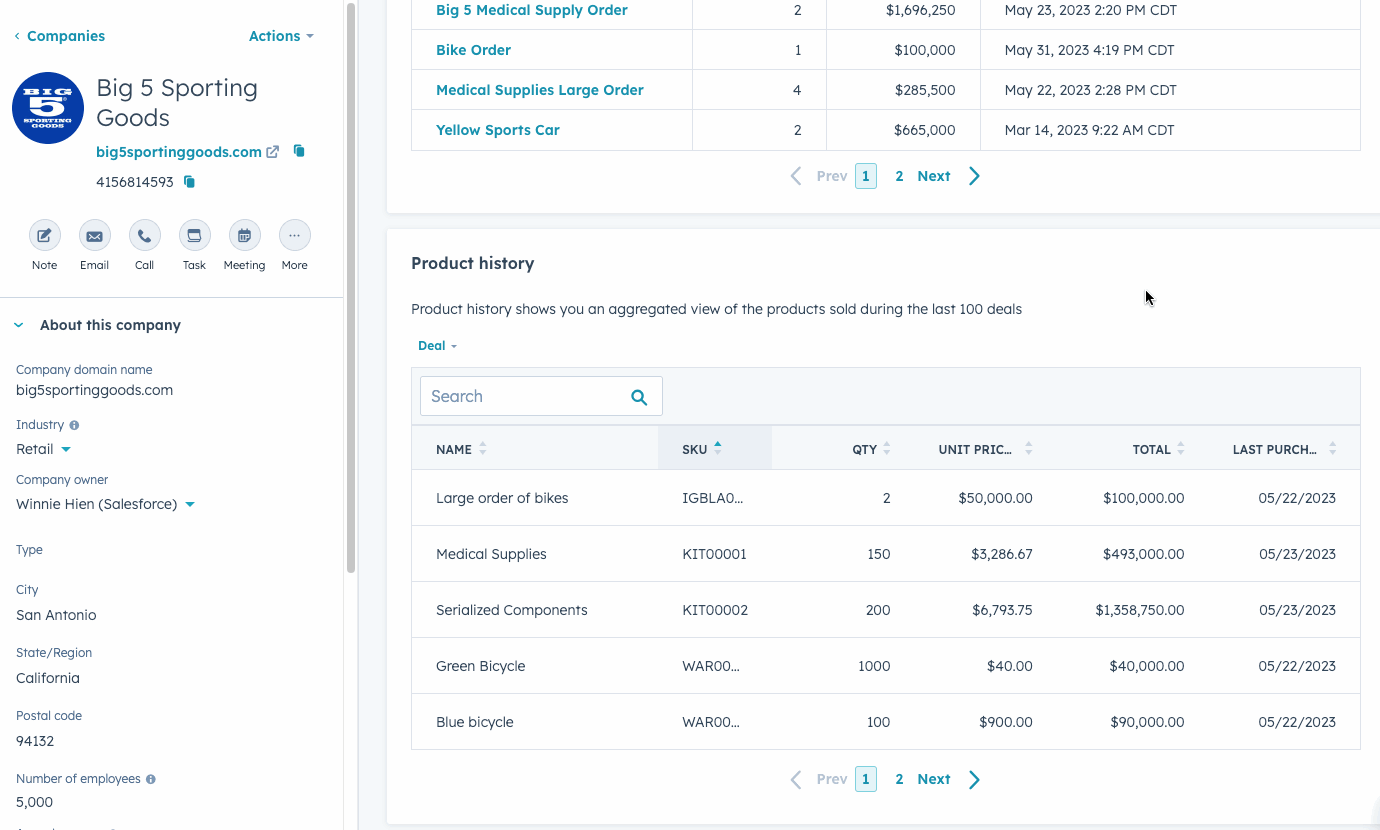Open the Medical Supplies Large Order deal
Image resolution: width=1380 pixels, height=830 pixels.
tap(540, 90)
